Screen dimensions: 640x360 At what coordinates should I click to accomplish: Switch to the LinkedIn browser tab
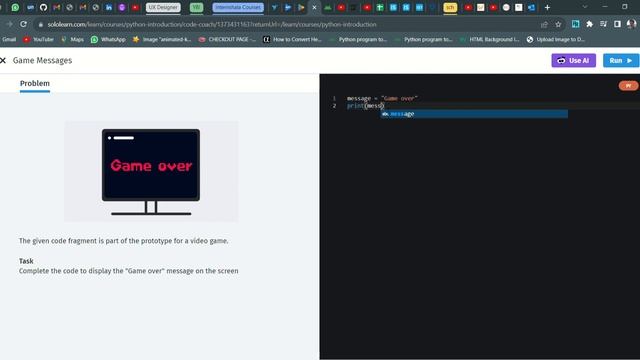coord(109,7)
